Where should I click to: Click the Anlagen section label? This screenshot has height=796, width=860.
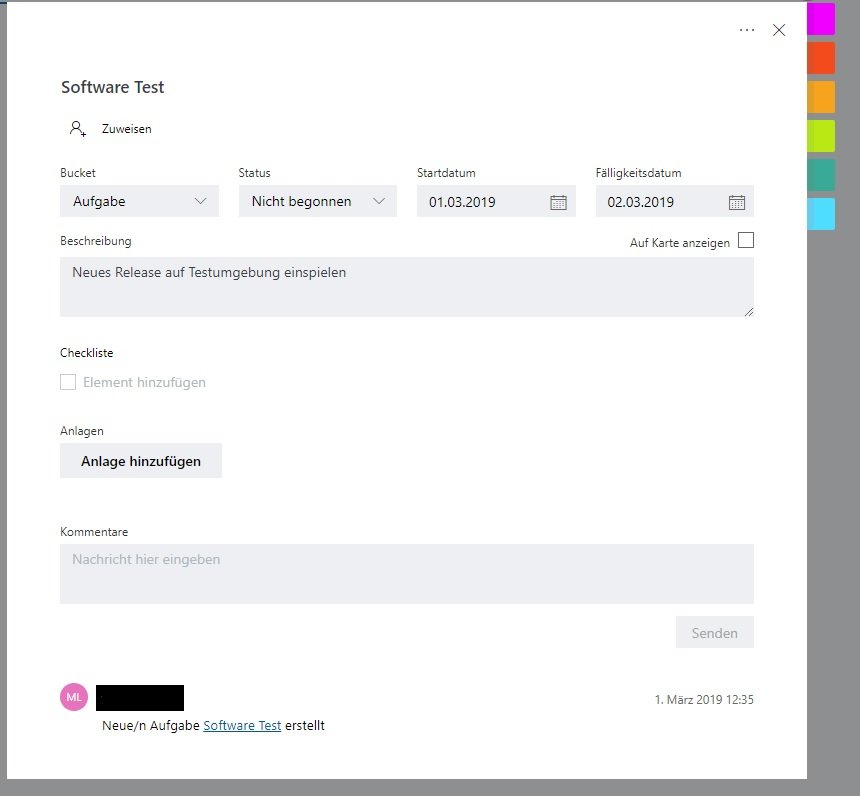coord(82,431)
